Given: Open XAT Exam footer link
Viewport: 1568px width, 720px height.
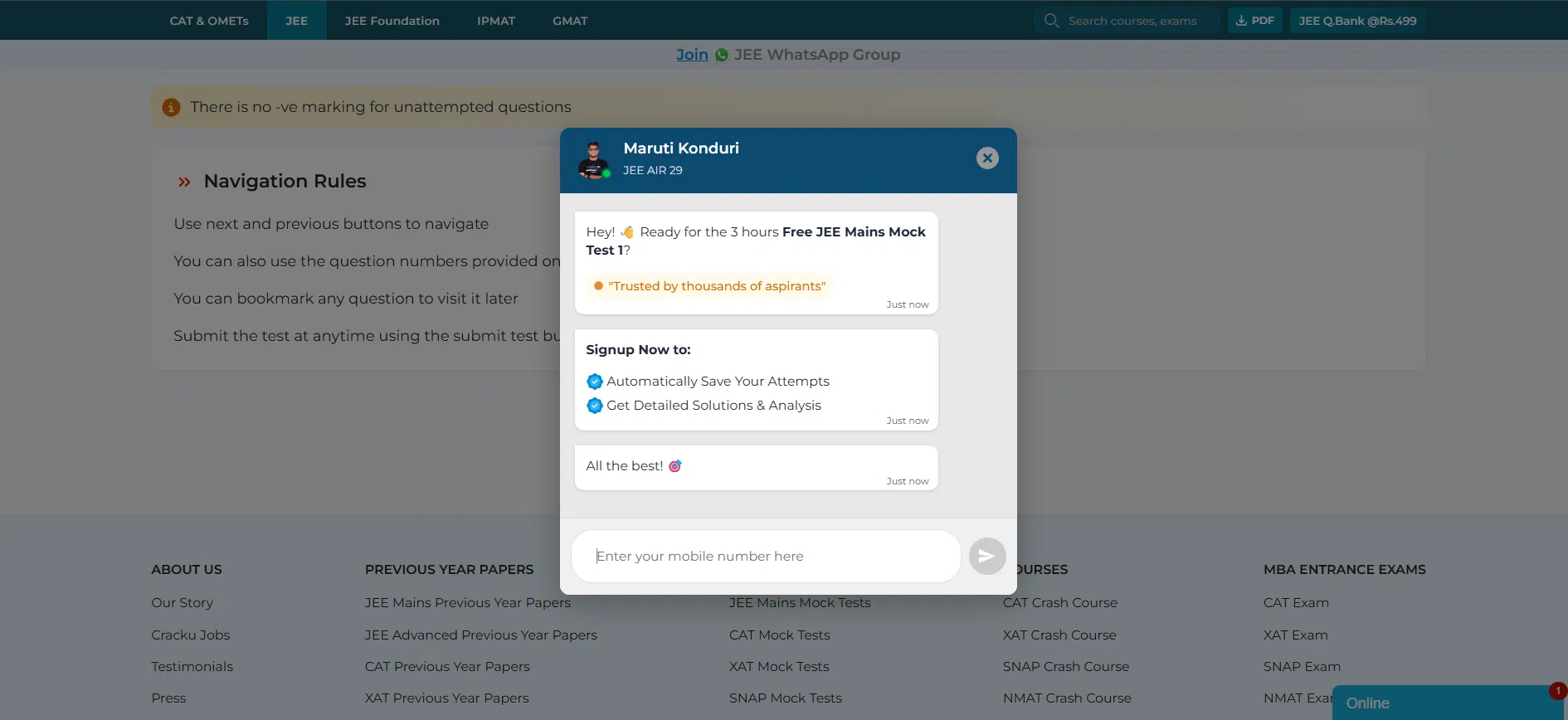Looking at the screenshot, I should pos(1296,635).
